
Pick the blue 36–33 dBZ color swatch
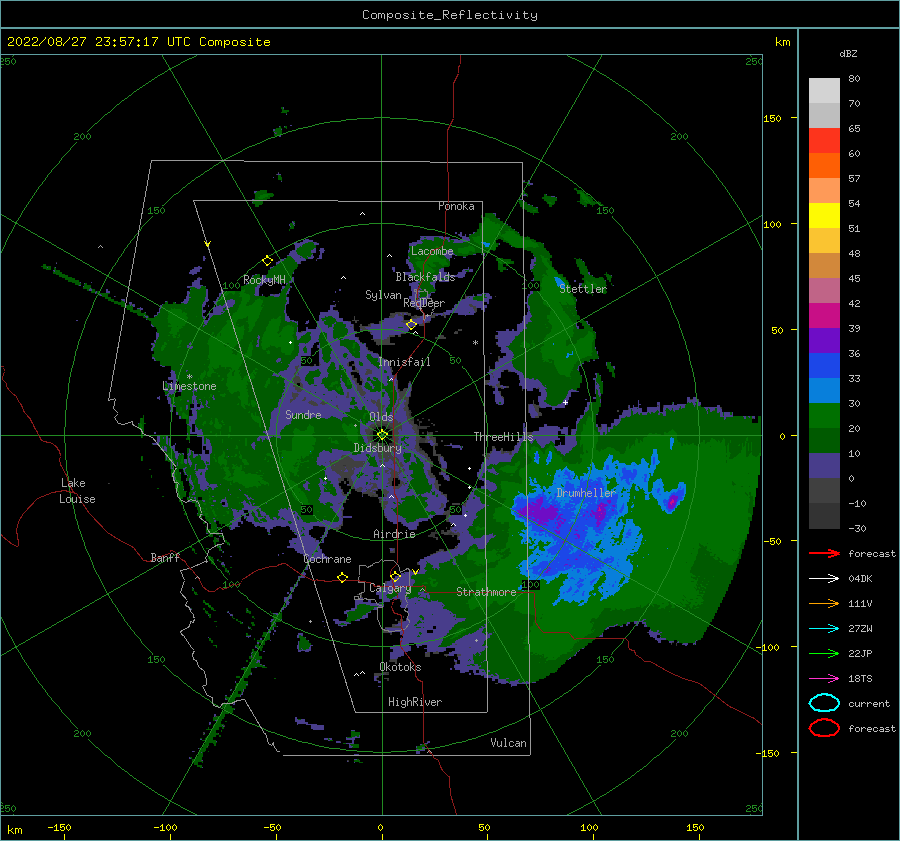824,365
